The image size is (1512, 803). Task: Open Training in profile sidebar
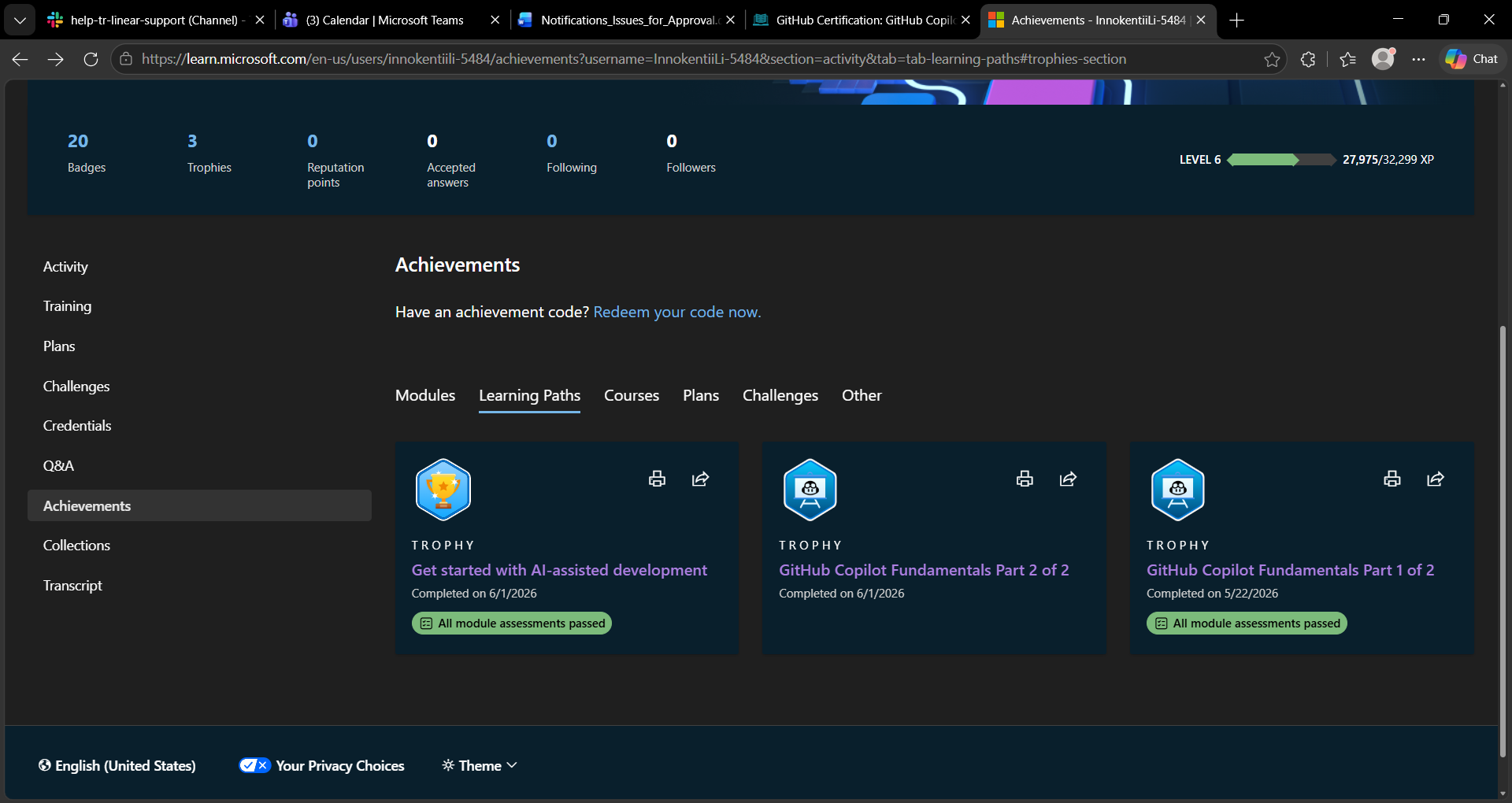coord(199,306)
